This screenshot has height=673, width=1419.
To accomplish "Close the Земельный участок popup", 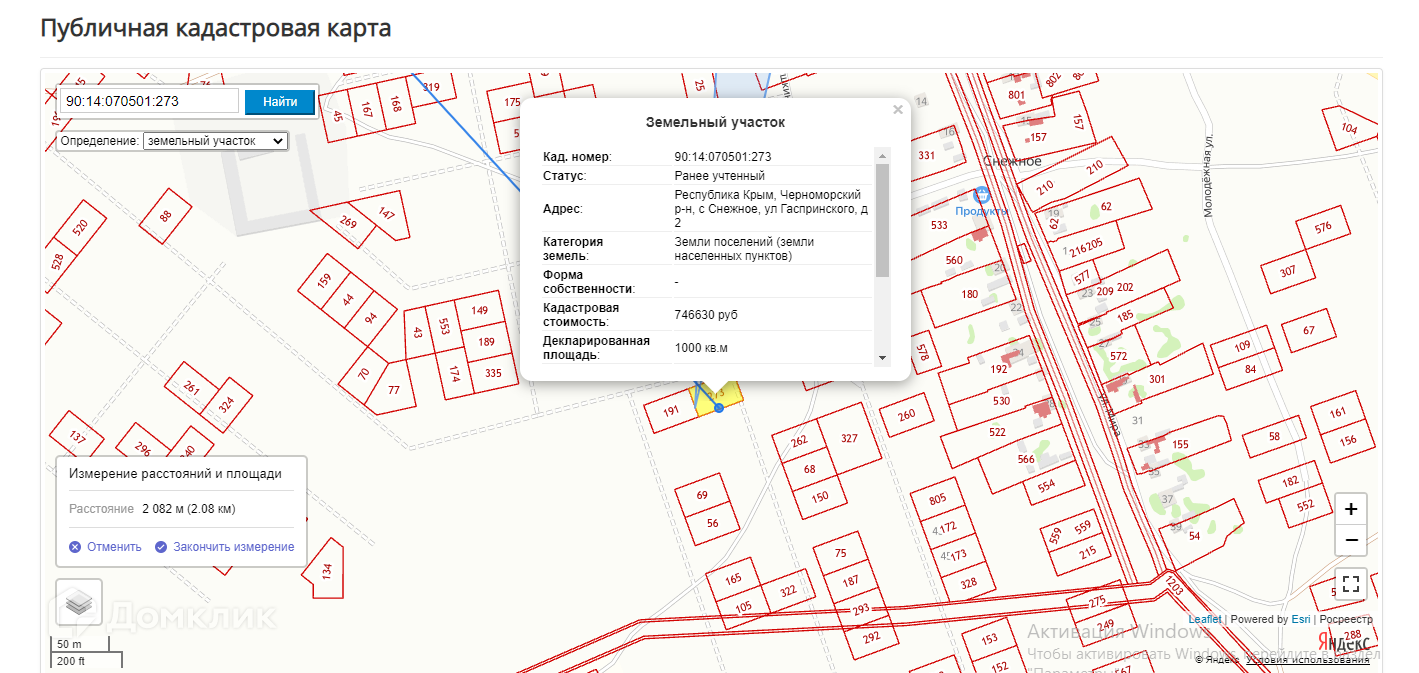I will 897,110.
